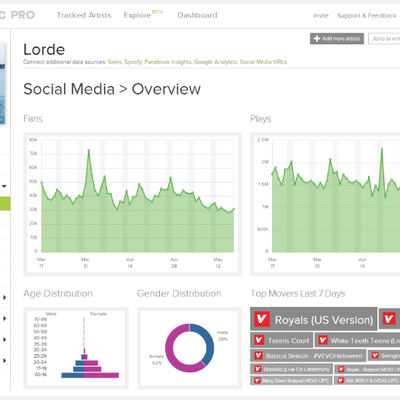The image size is (400, 400).
Task: Click the '80k' axis label on Fans chart
Action: pos(33,140)
